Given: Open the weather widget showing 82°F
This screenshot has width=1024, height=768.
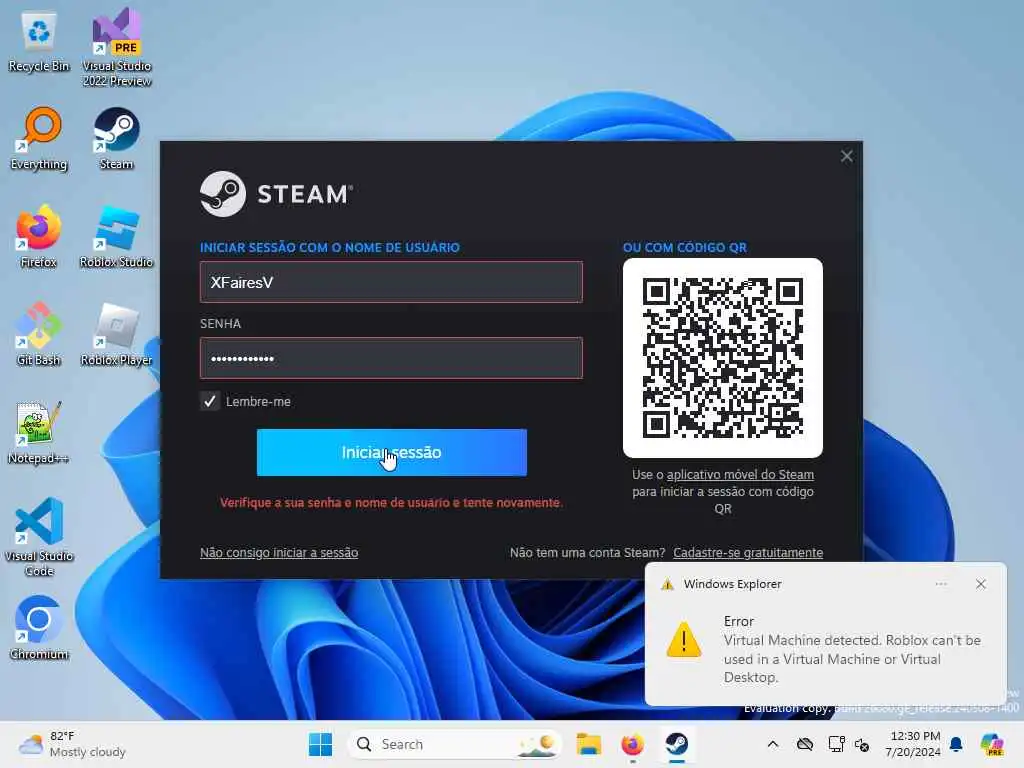Looking at the screenshot, I should coord(72,744).
